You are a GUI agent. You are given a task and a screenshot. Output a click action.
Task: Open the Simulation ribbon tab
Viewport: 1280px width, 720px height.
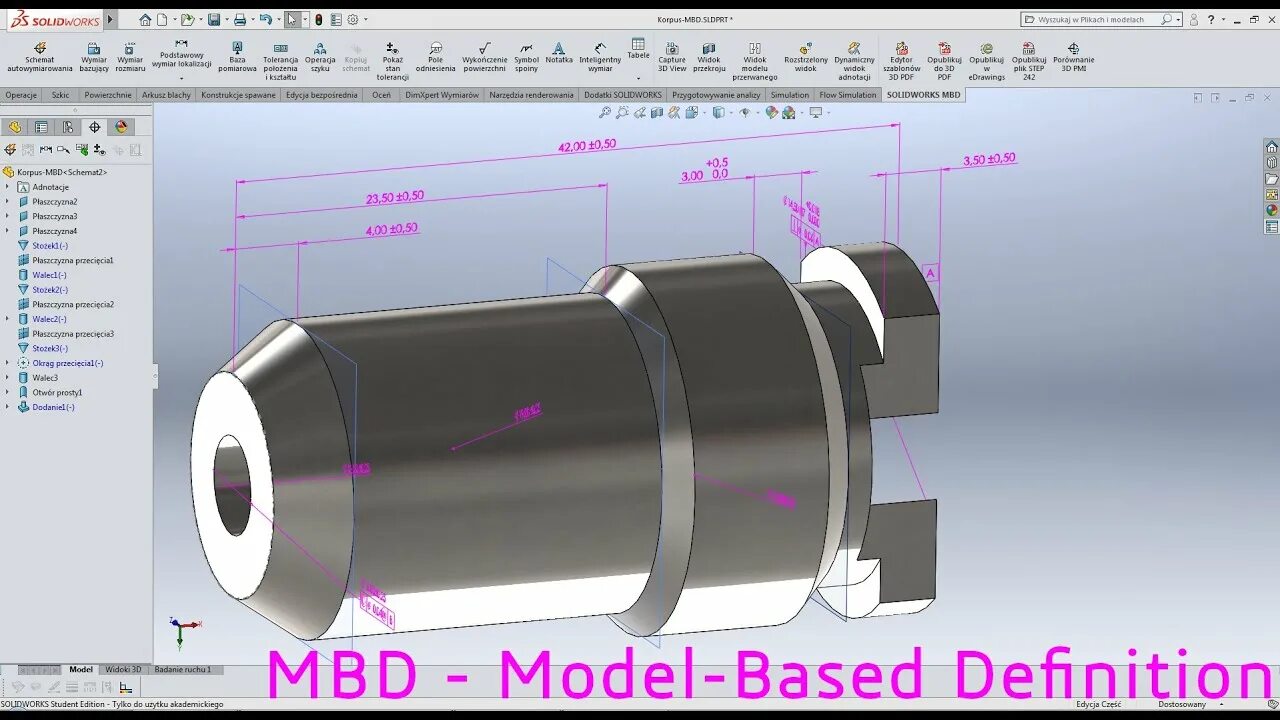(789, 95)
